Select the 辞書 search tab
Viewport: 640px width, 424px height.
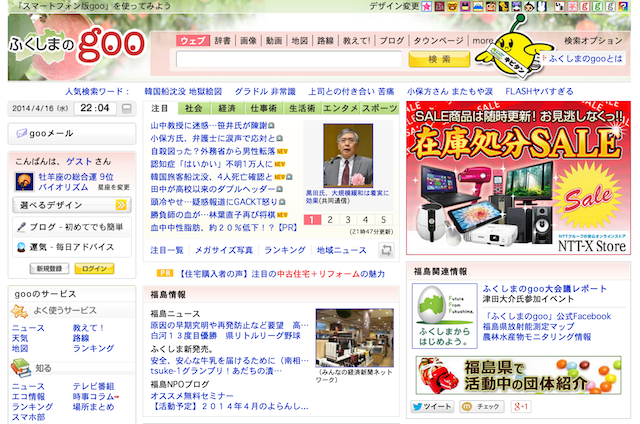(223, 41)
